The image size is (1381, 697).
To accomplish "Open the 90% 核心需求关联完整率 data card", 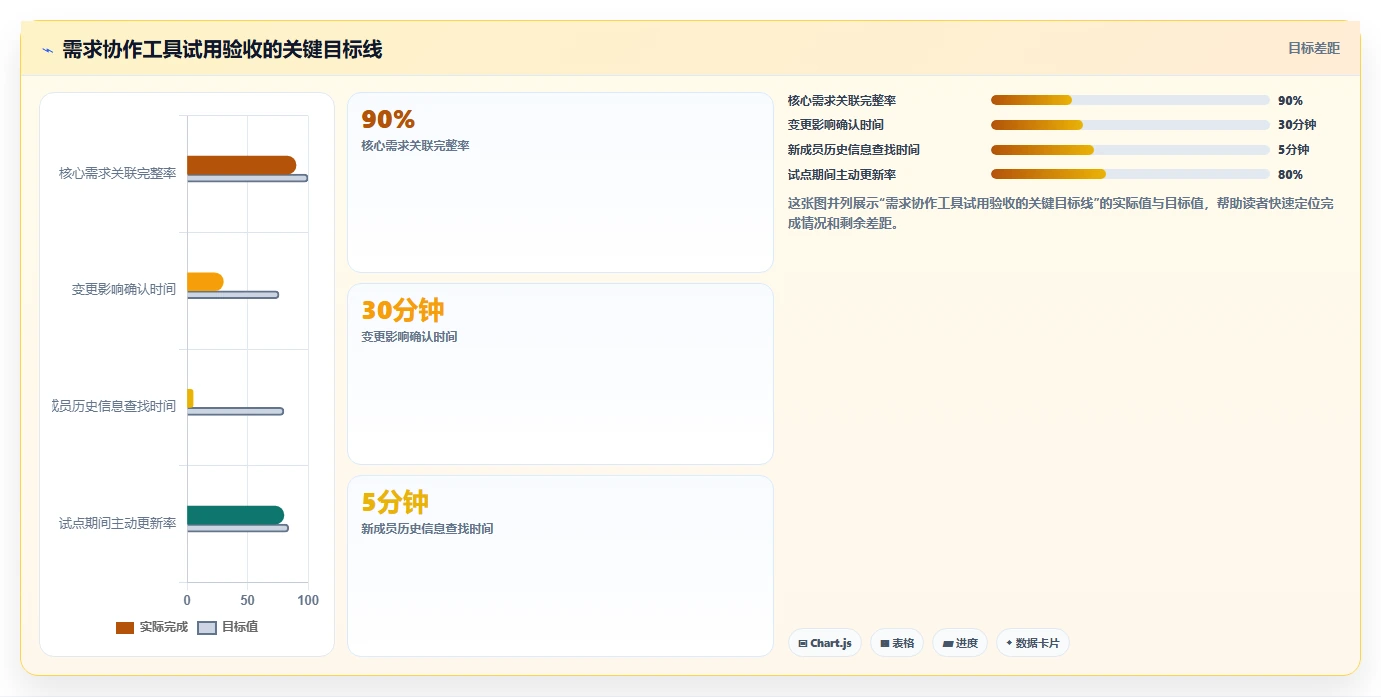I will click(x=560, y=183).
